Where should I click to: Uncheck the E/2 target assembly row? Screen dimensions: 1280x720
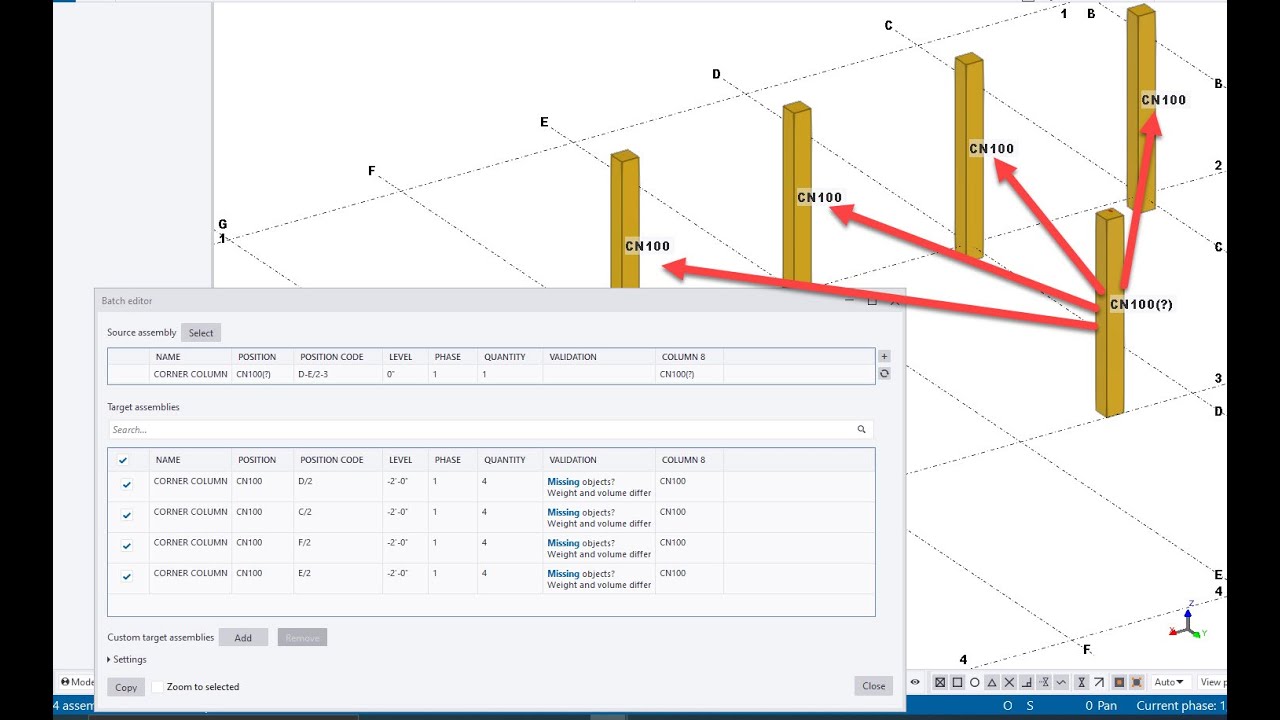[126, 577]
